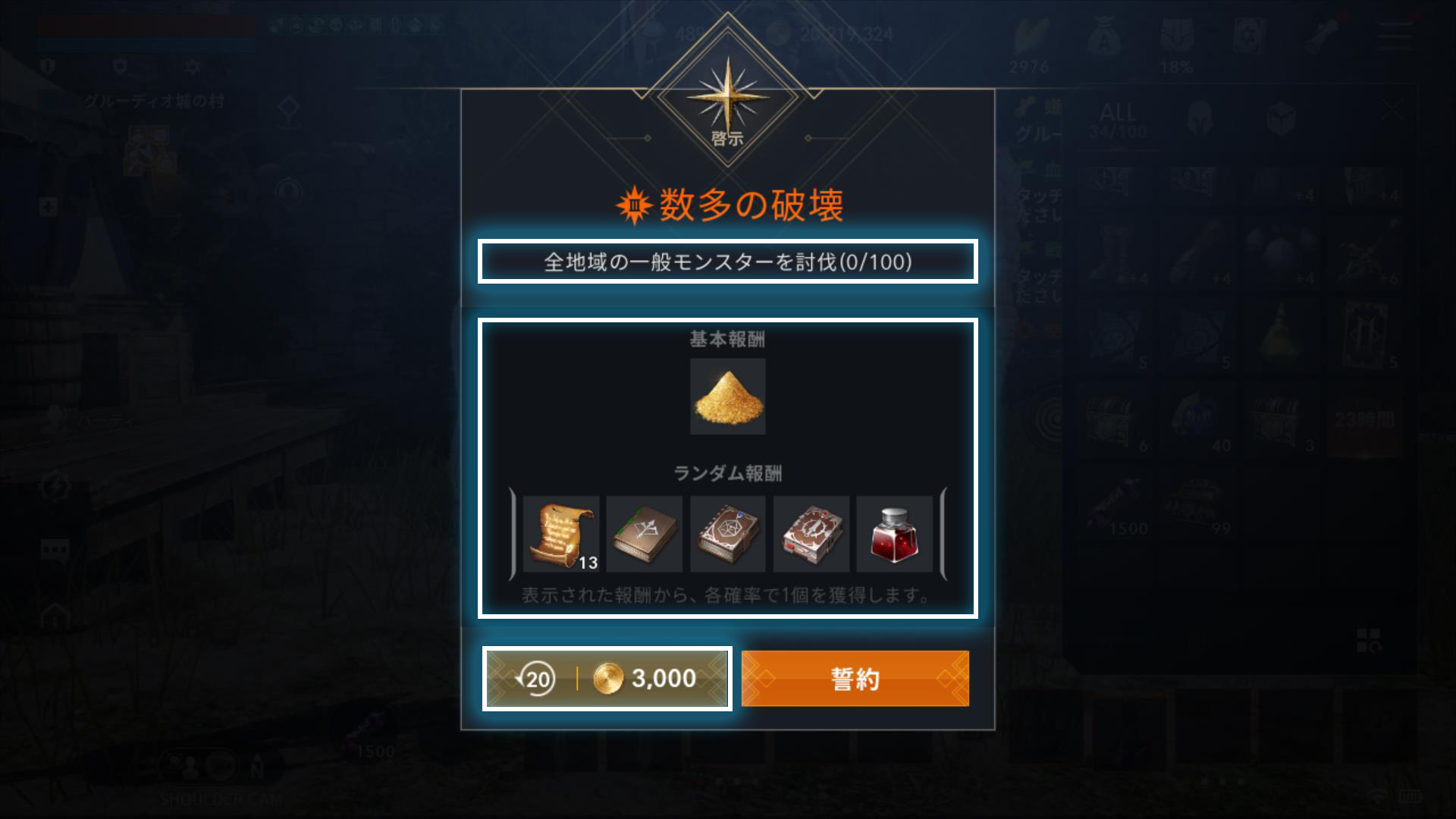Open the hamburger menu at top right
1456x819 pixels.
[1395, 36]
